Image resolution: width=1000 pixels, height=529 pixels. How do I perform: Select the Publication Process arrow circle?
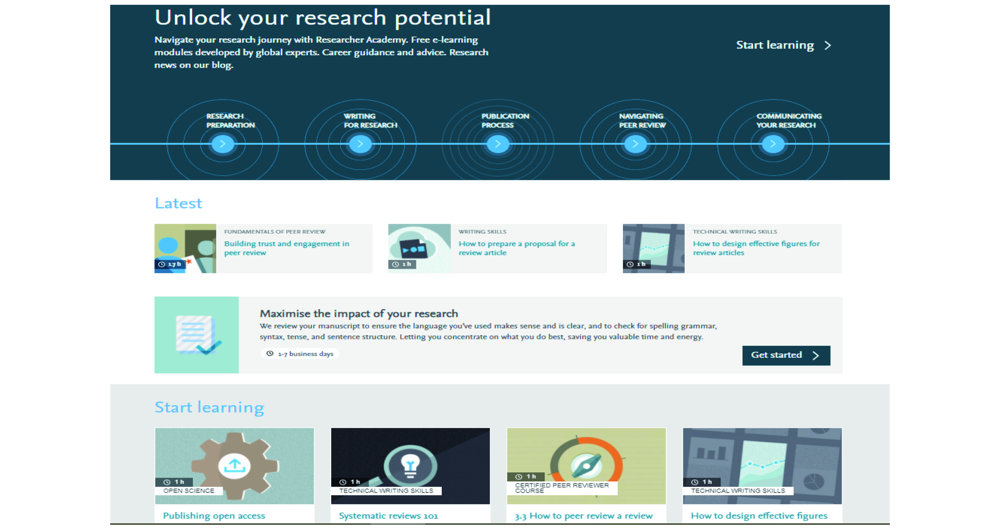coord(497,144)
